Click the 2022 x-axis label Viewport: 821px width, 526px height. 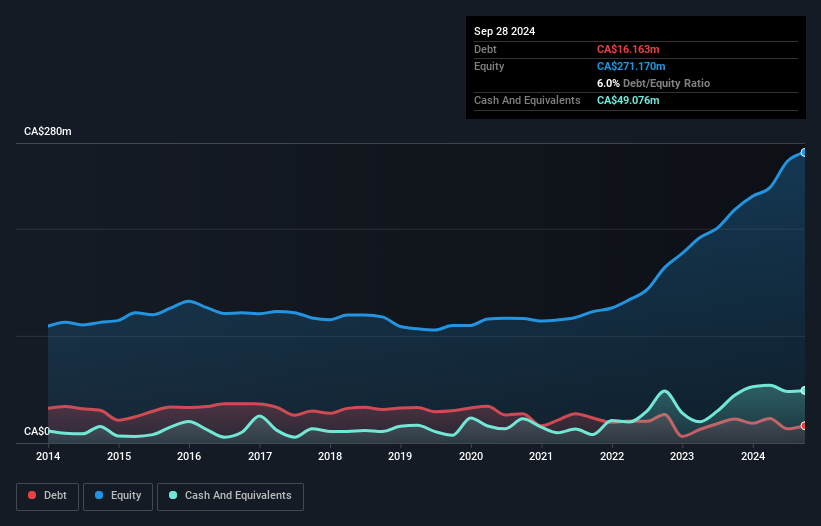(x=612, y=456)
